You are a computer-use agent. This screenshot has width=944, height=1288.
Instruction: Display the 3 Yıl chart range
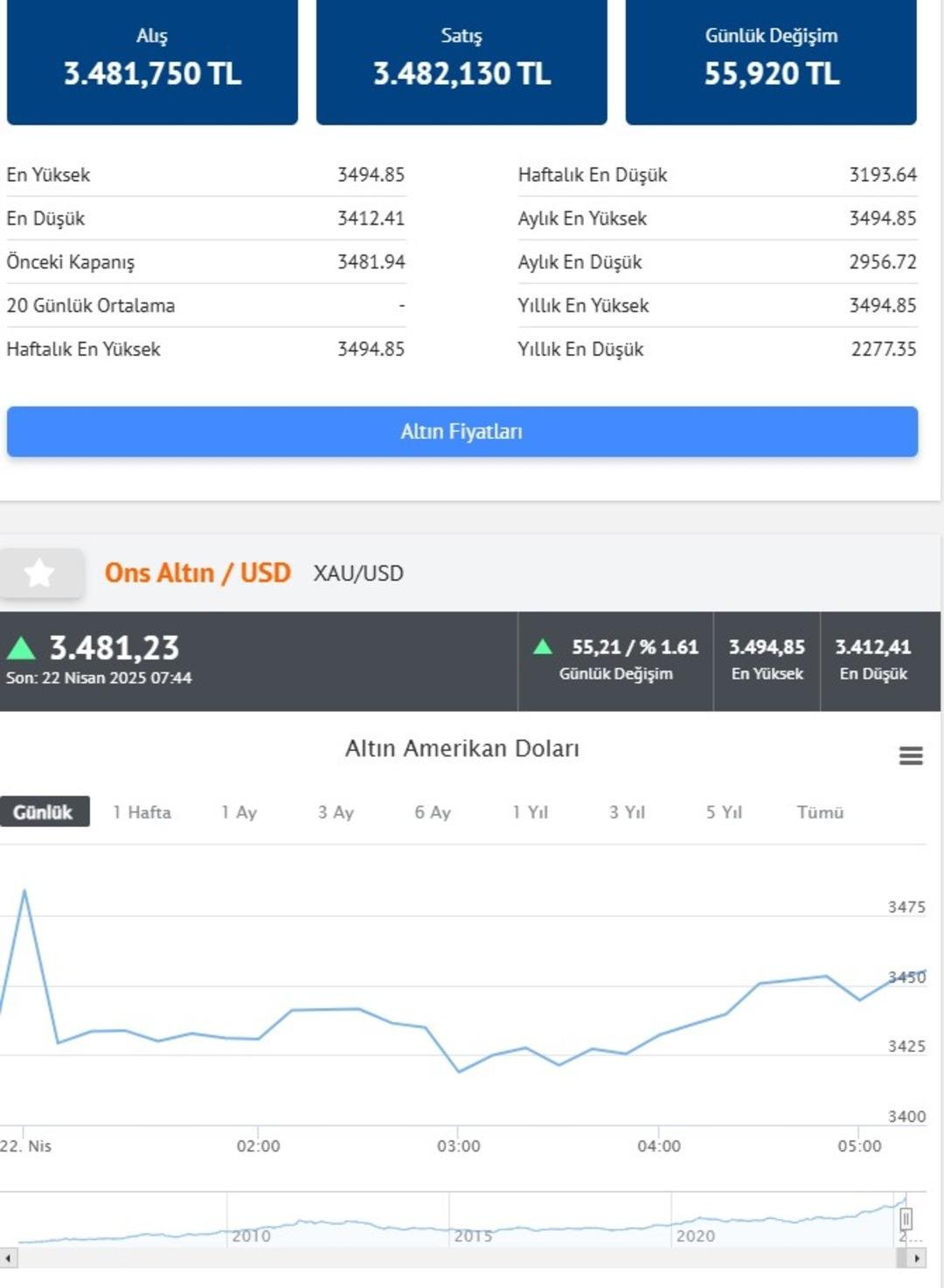[x=627, y=812]
